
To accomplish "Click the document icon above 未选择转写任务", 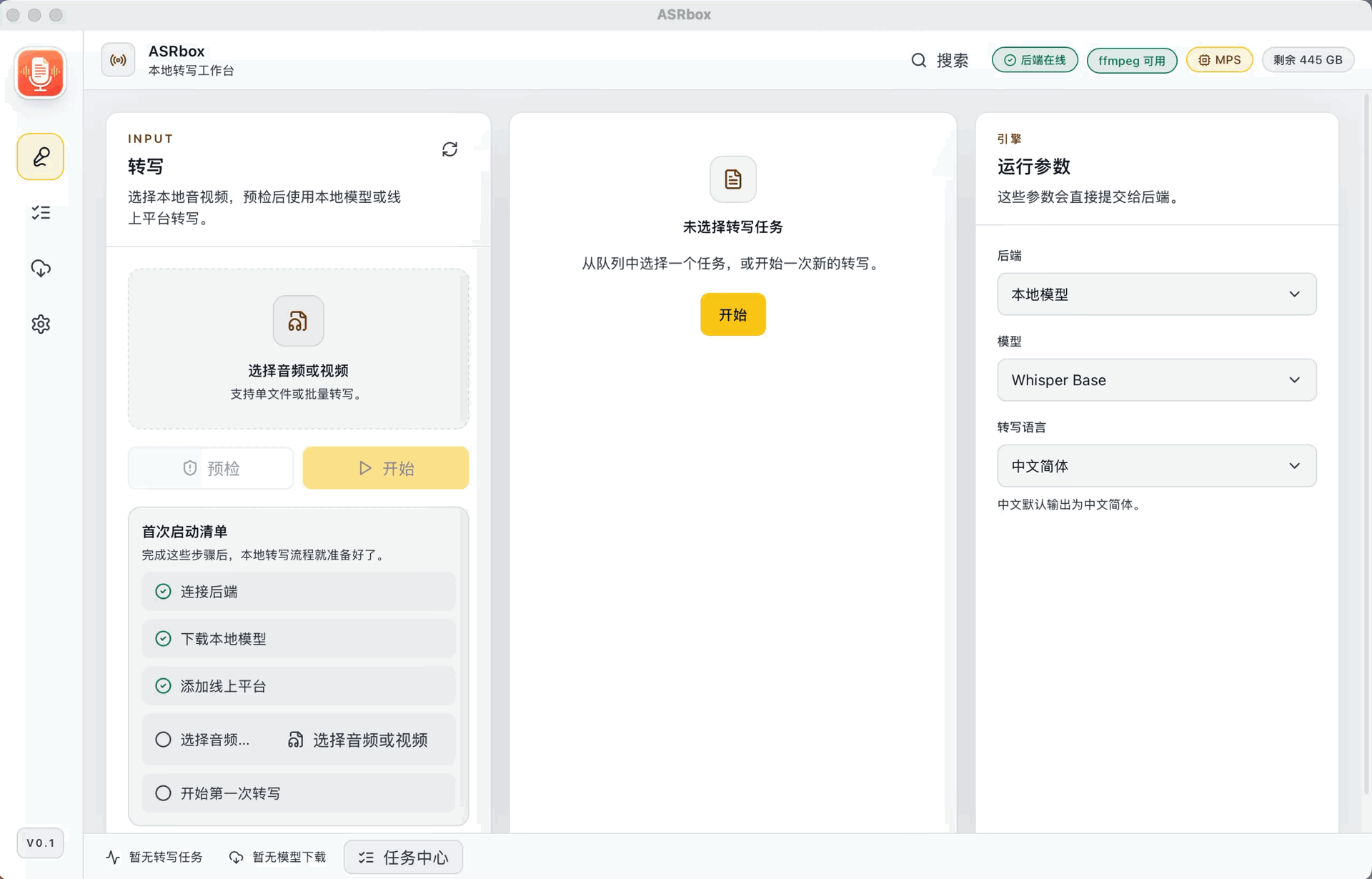I will coord(733,179).
